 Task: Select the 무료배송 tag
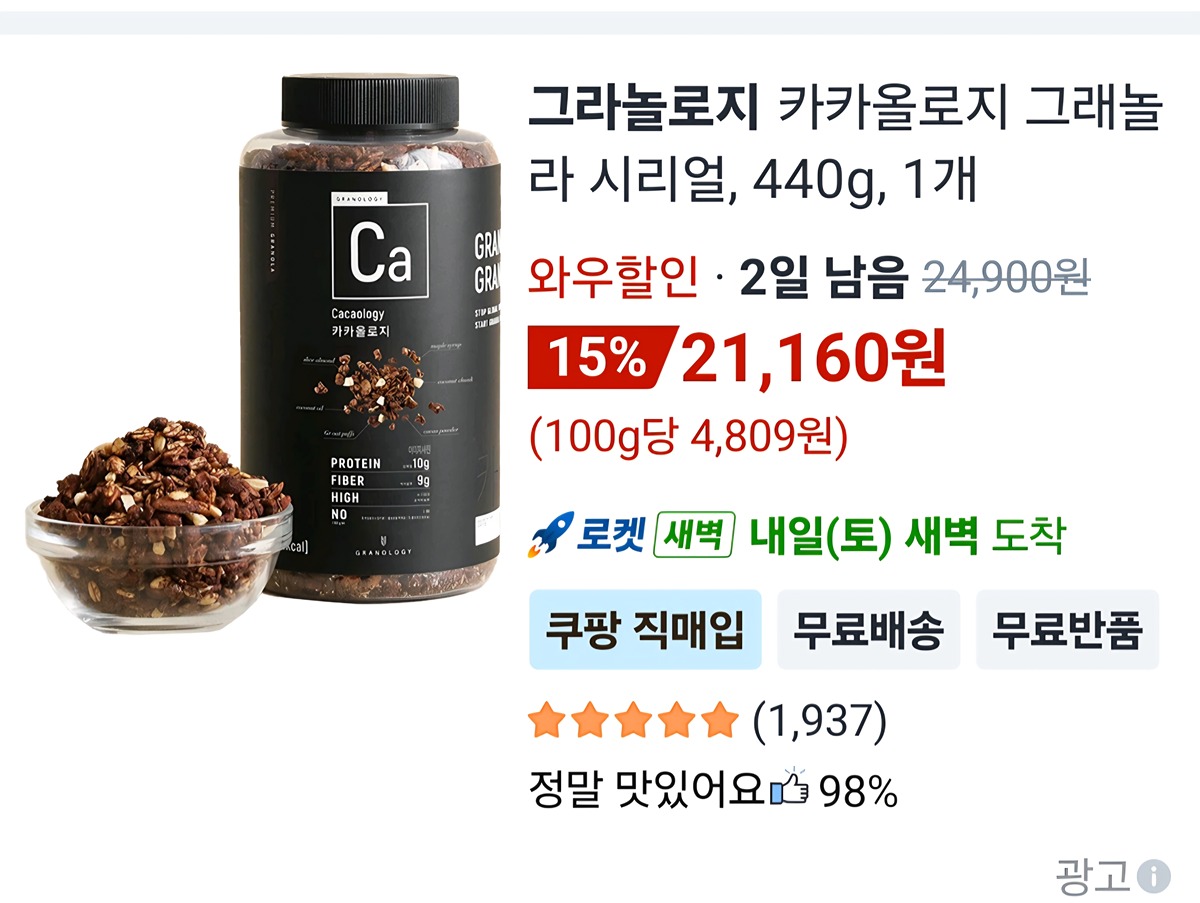pos(868,630)
